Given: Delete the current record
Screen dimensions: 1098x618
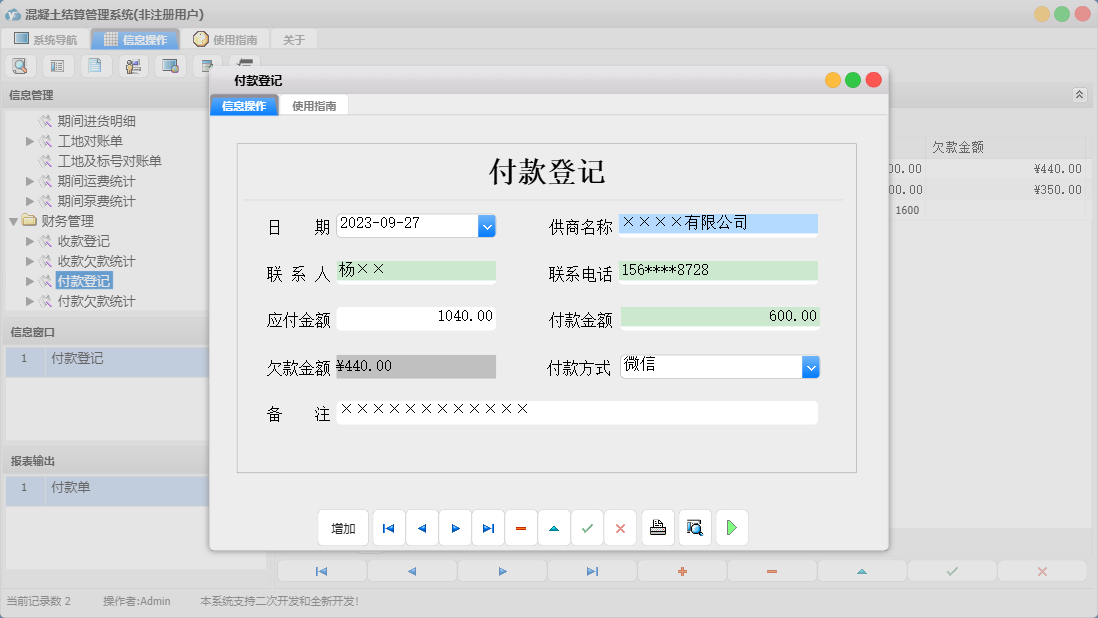Looking at the screenshot, I should coord(521,527).
